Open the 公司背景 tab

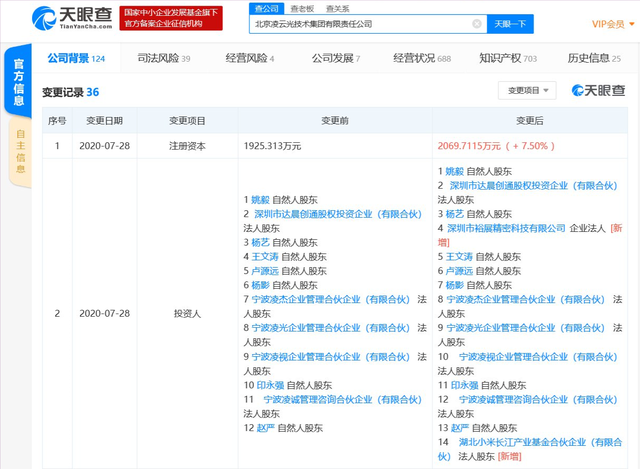76,58
